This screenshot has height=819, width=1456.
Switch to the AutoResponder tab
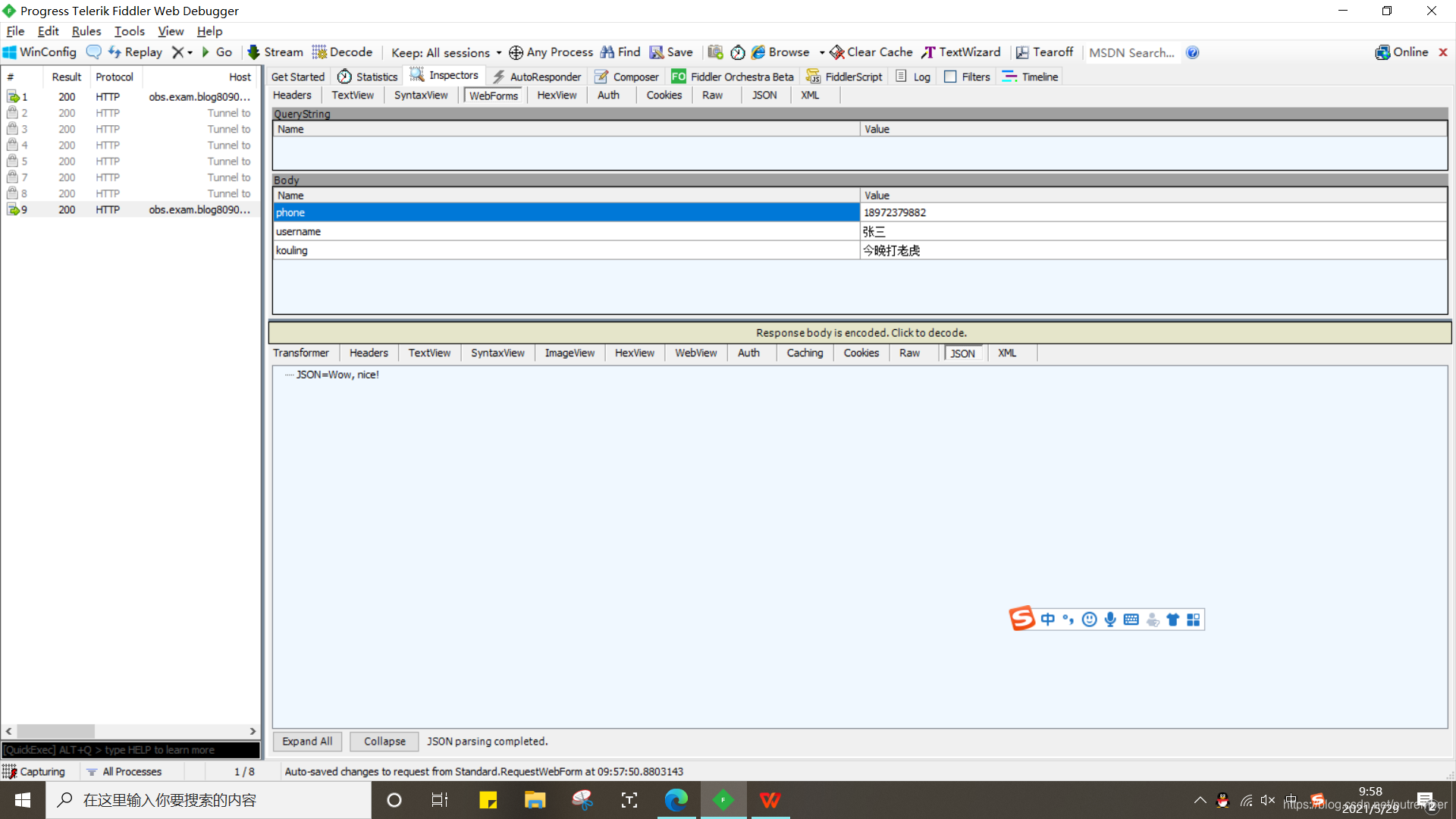click(x=537, y=77)
